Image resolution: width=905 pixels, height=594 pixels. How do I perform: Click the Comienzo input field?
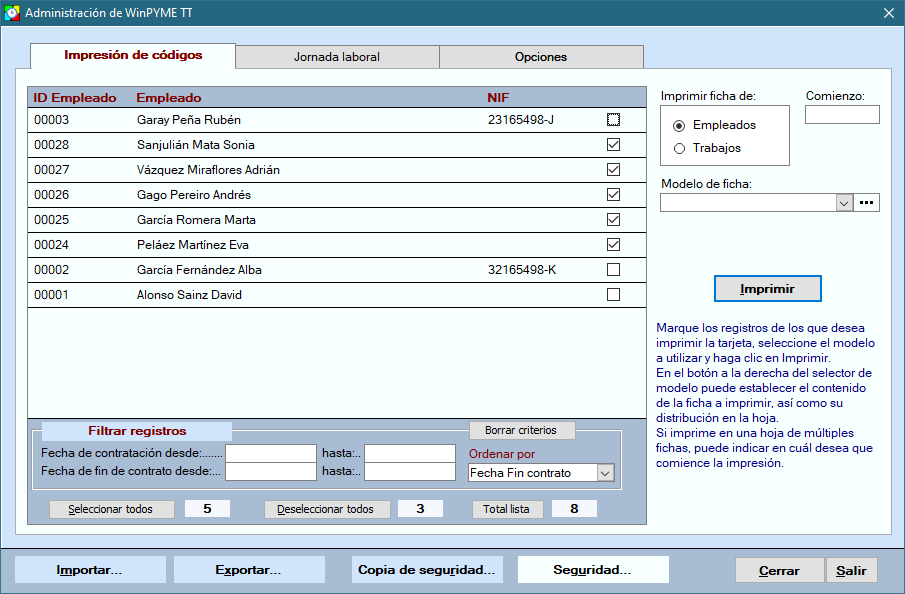pyautogui.click(x=842, y=115)
